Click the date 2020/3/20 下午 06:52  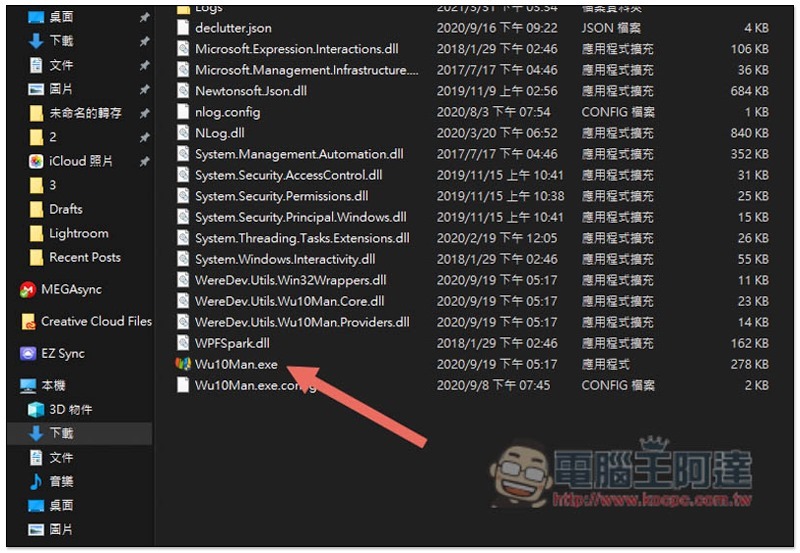click(x=497, y=133)
